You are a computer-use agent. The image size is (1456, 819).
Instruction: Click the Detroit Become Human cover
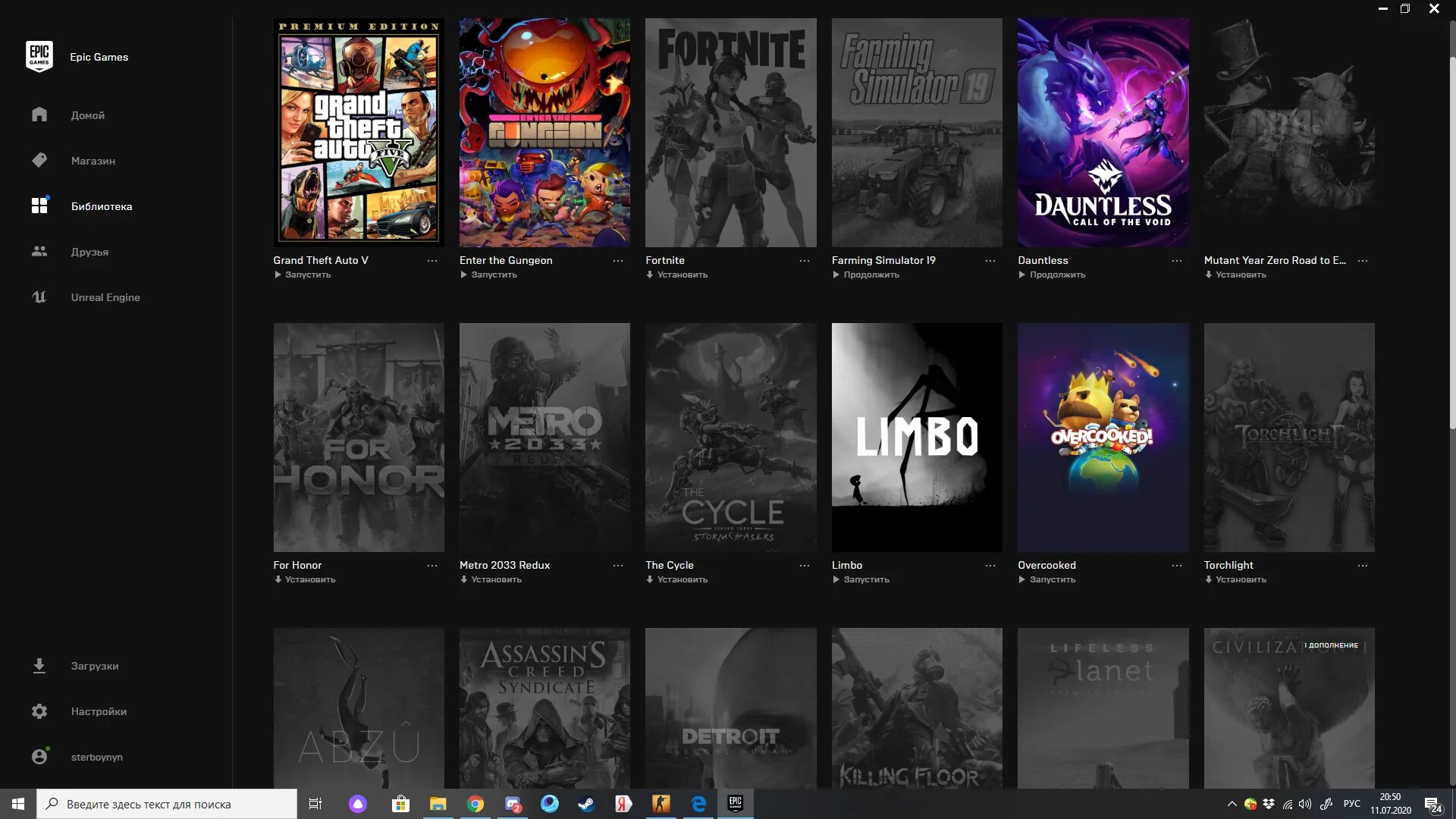pyautogui.click(x=731, y=708)
